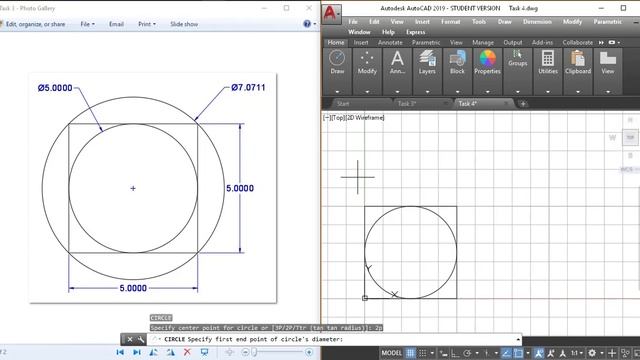
Task: Show more ribbon tabs double-arrow
Action: pos(601,42)
